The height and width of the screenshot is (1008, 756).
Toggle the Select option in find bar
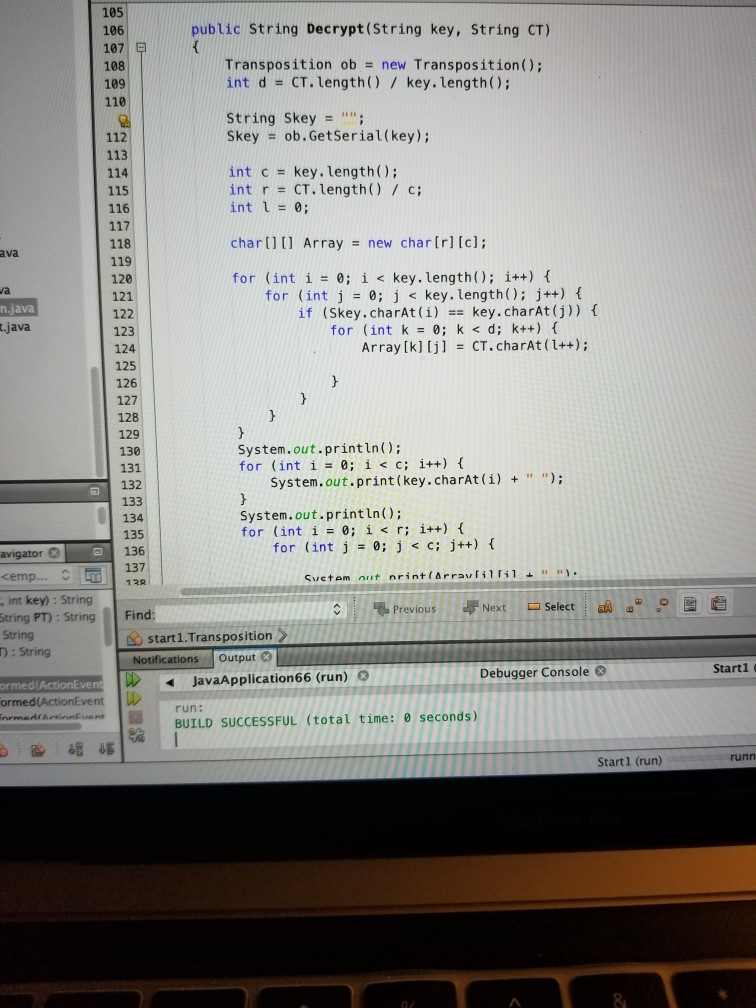coord(551,606)
